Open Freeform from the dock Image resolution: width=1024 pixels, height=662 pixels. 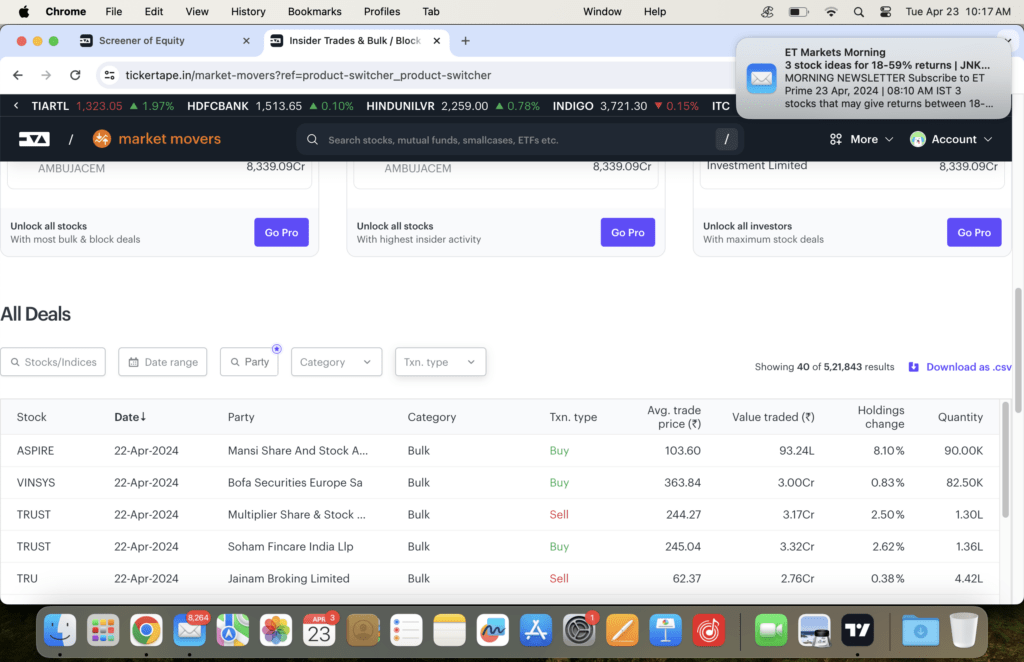492,630
